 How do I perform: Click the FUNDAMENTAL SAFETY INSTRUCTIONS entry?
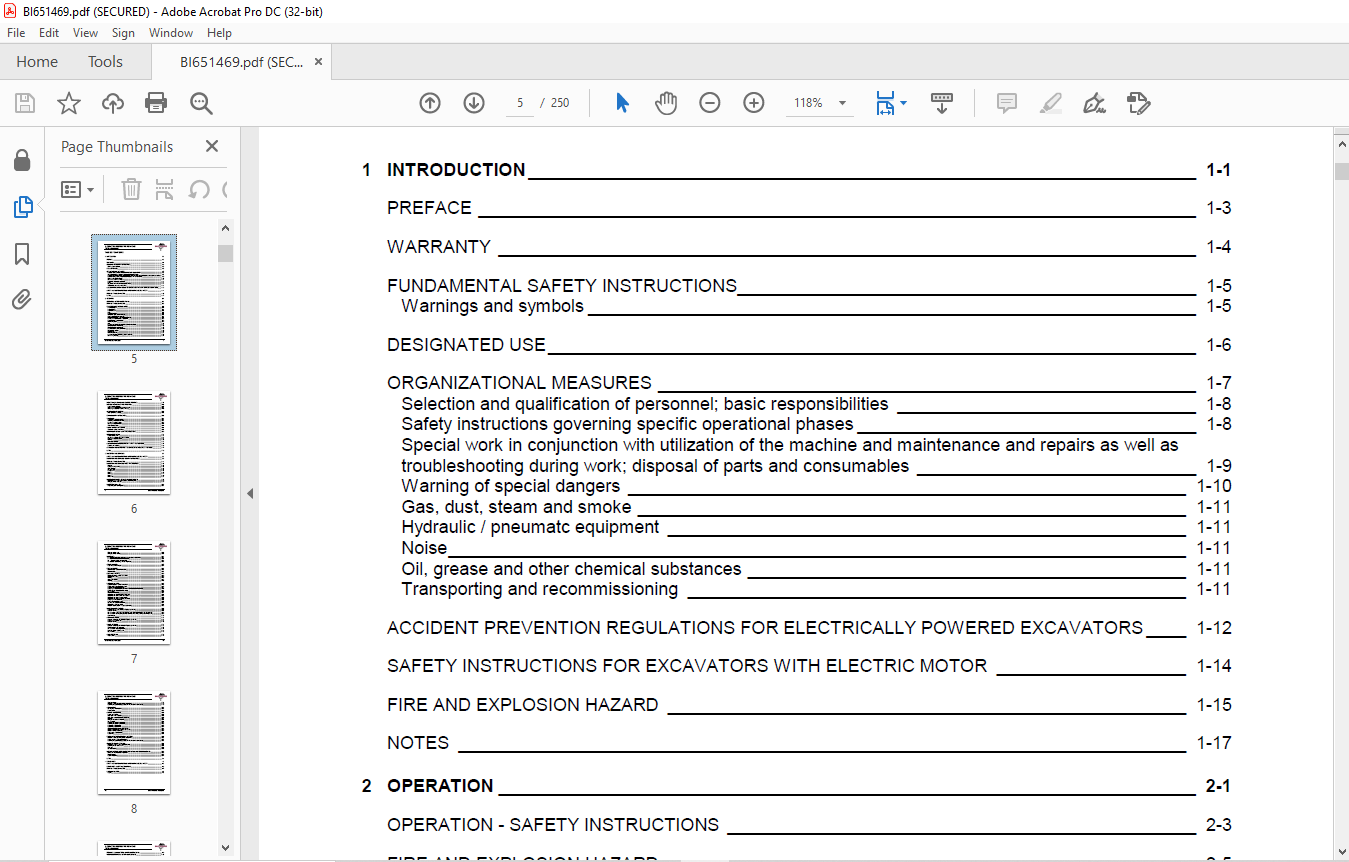pyautogui.click(x=562, y=286)
